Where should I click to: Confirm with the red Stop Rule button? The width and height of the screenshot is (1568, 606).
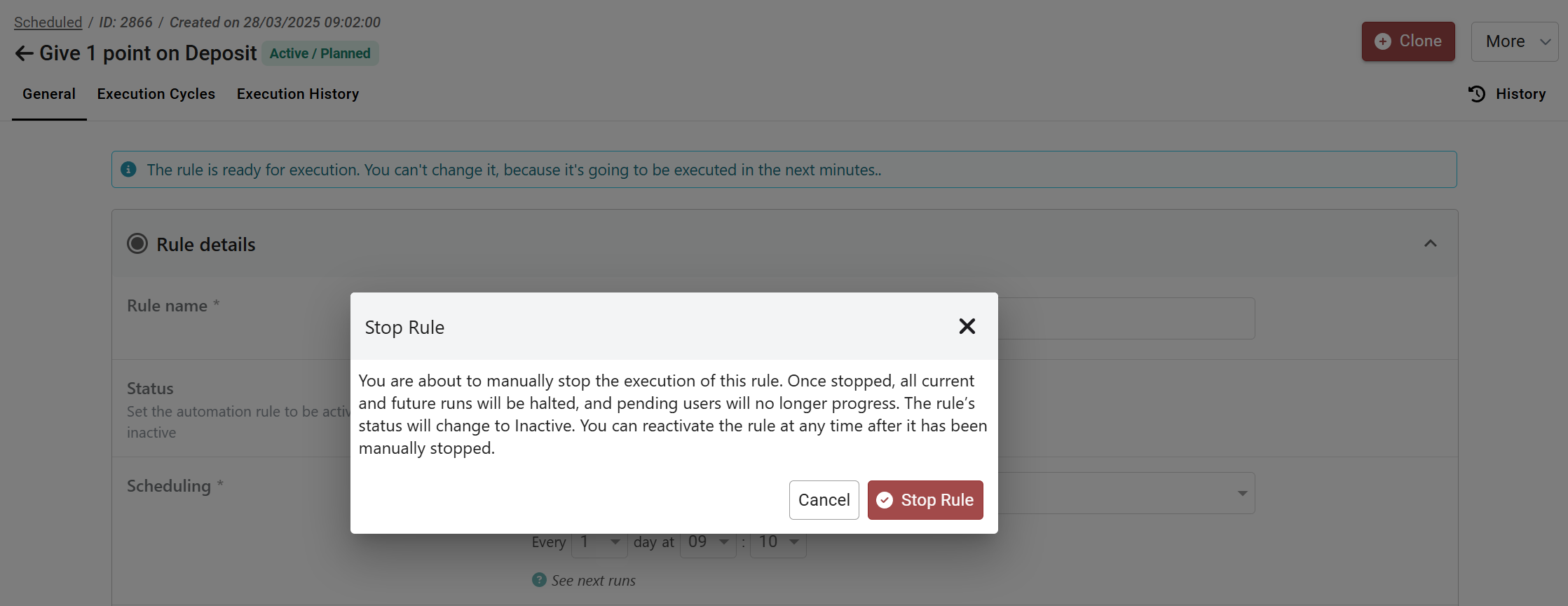[x=925, y=500]
